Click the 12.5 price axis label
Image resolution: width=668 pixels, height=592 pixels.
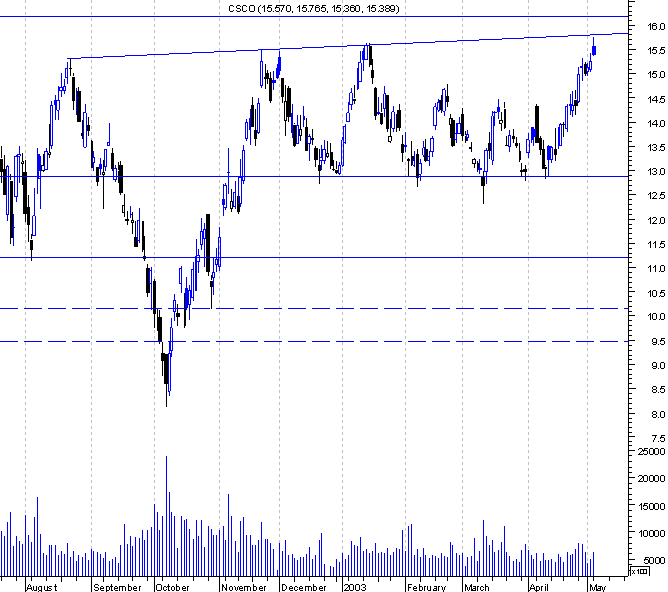coord(656,196)
